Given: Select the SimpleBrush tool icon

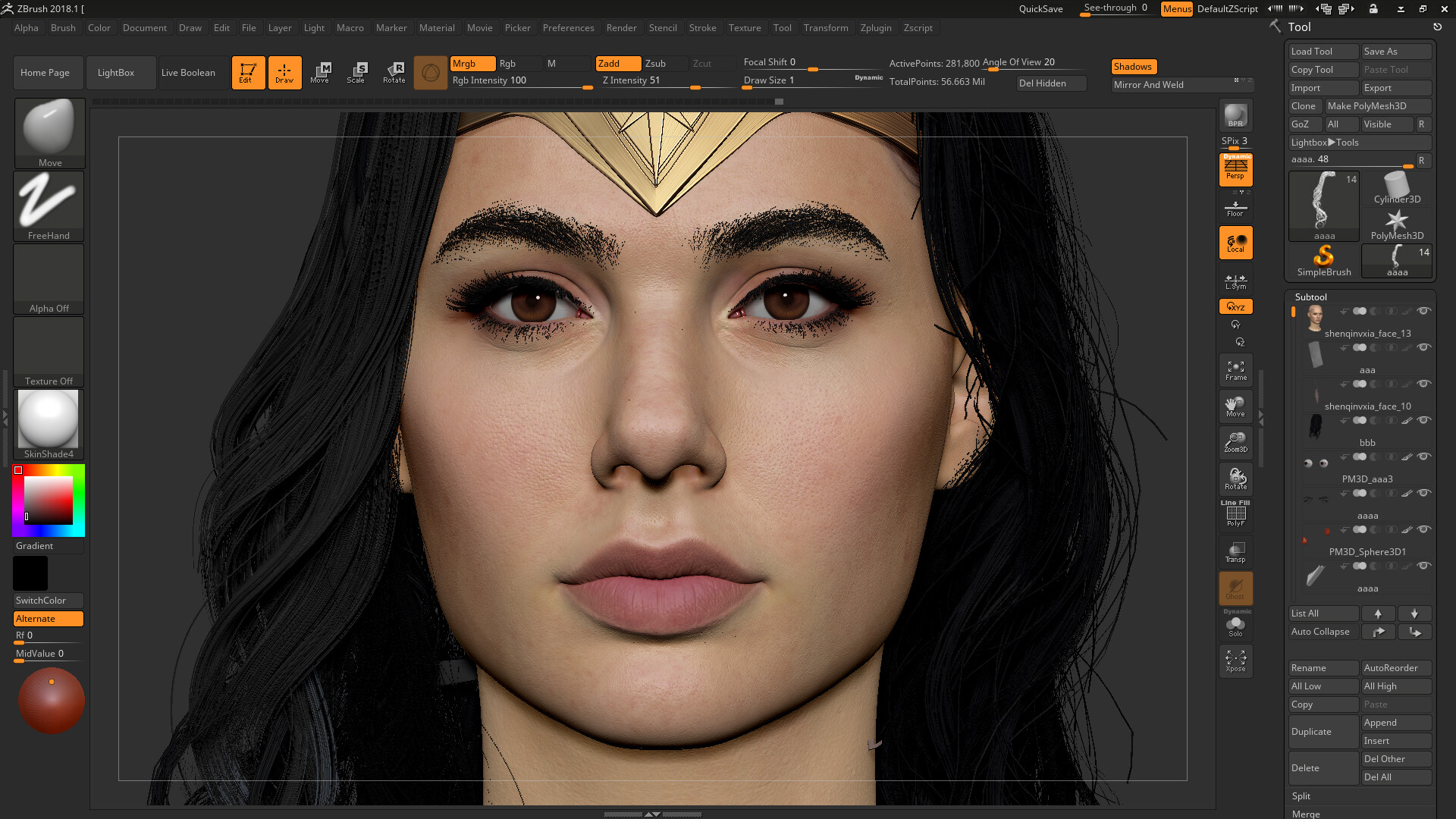Looking at the screenshot, I should 1324,261.
